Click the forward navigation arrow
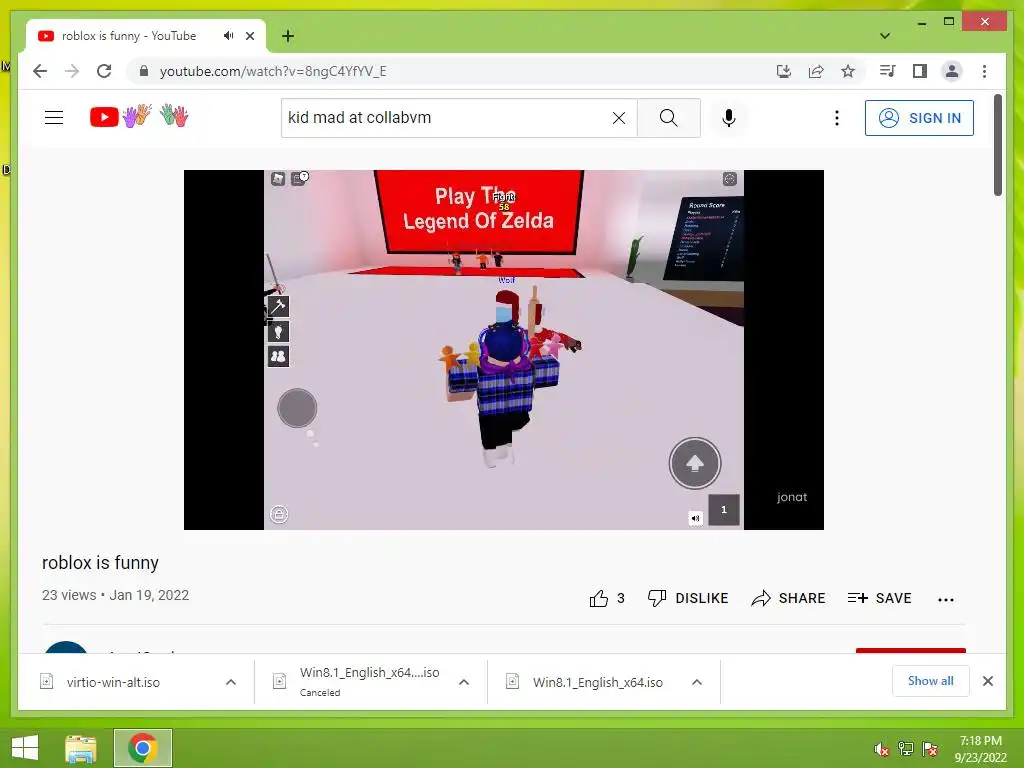The width and height of the screenshot is (1024, 768). click(x=72, y=71)
